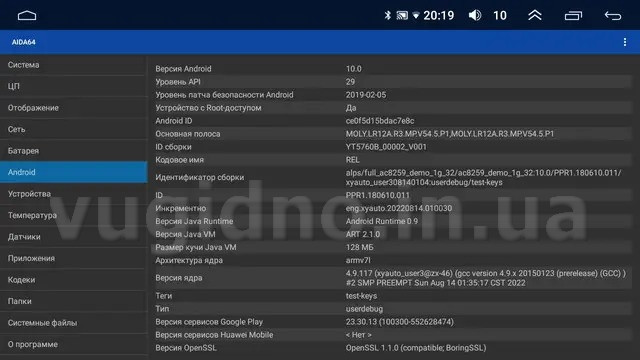Select the Сеть category
This screenshot has width=640, height=360.
74,129
